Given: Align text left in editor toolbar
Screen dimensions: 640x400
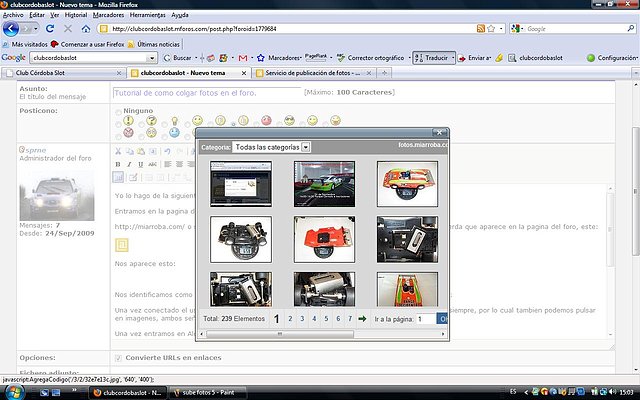Looking at the screenshot, I should coord(168,164).
